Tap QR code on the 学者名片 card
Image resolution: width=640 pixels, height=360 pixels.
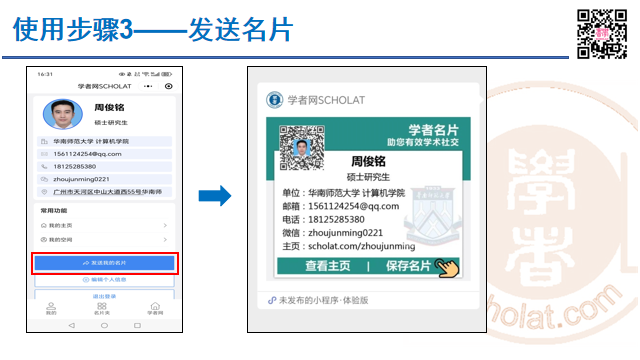302,147
